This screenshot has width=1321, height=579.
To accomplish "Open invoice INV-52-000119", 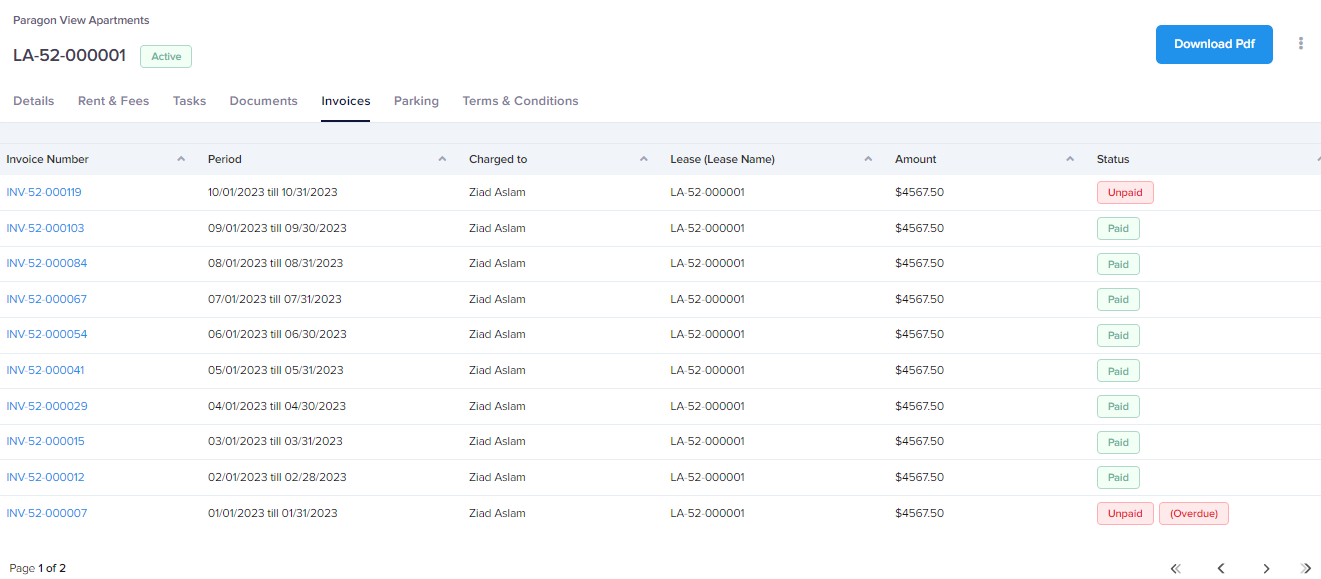I will (x=44, y=192).
